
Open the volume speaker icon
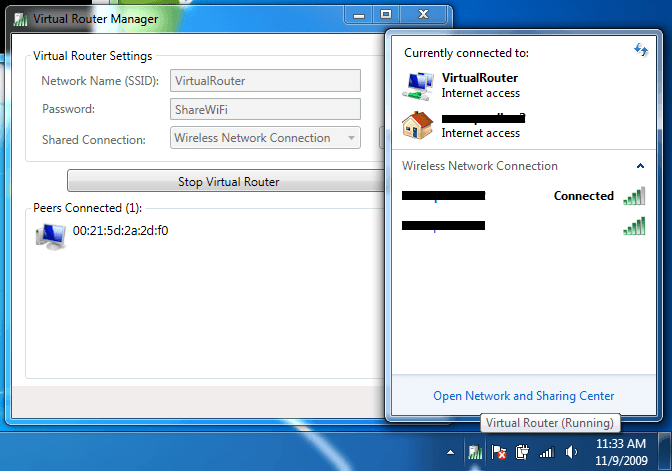(570, 452)
